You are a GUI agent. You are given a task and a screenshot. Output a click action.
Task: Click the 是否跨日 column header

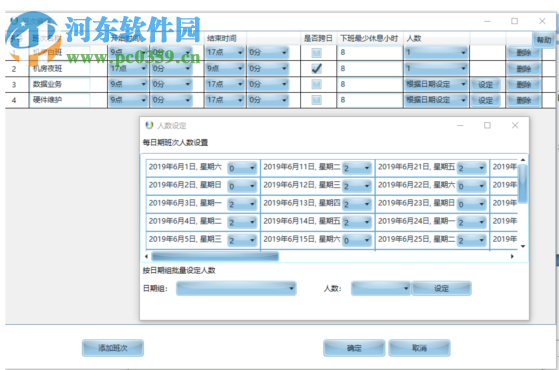pos(318,38)
